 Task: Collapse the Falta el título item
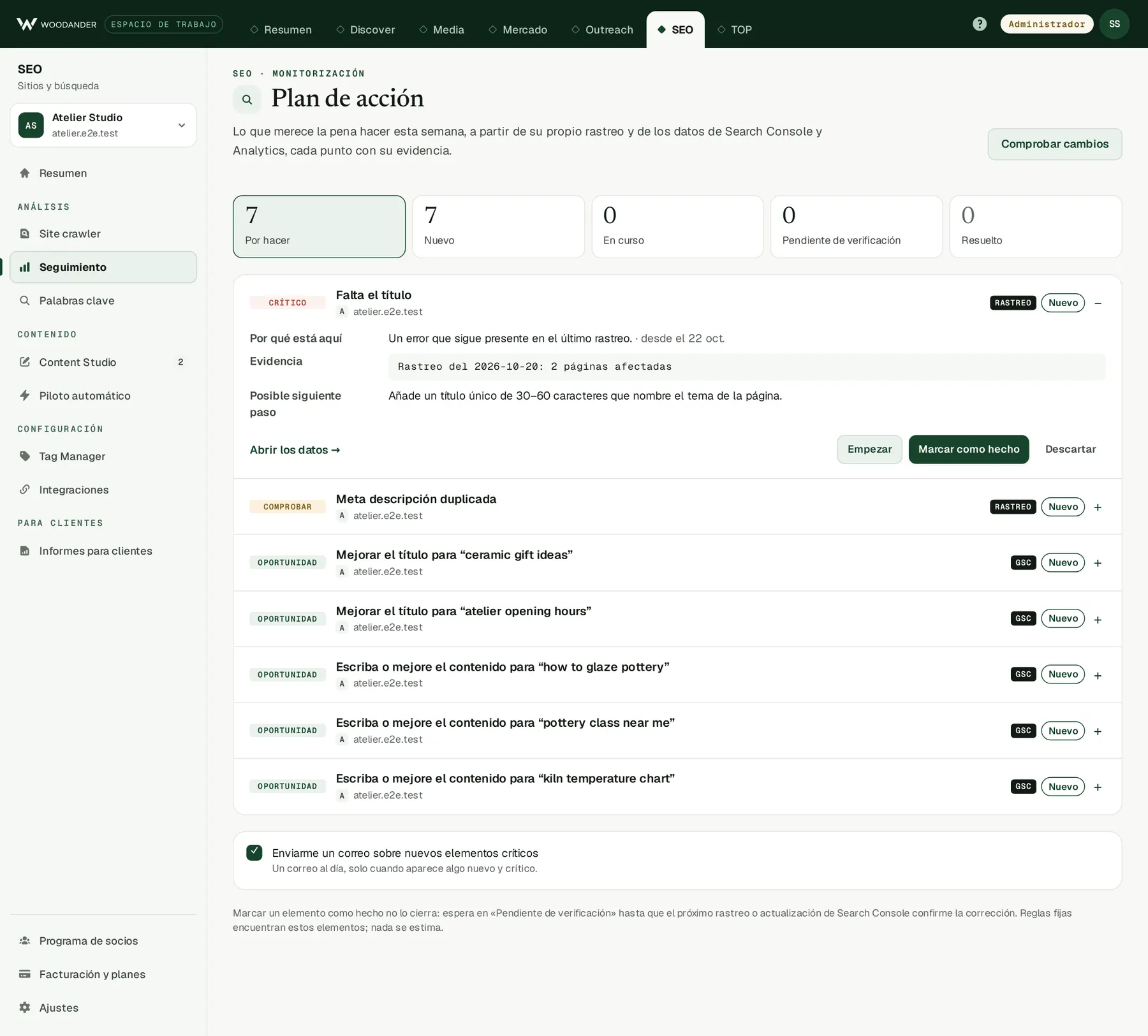[1098, 303]
